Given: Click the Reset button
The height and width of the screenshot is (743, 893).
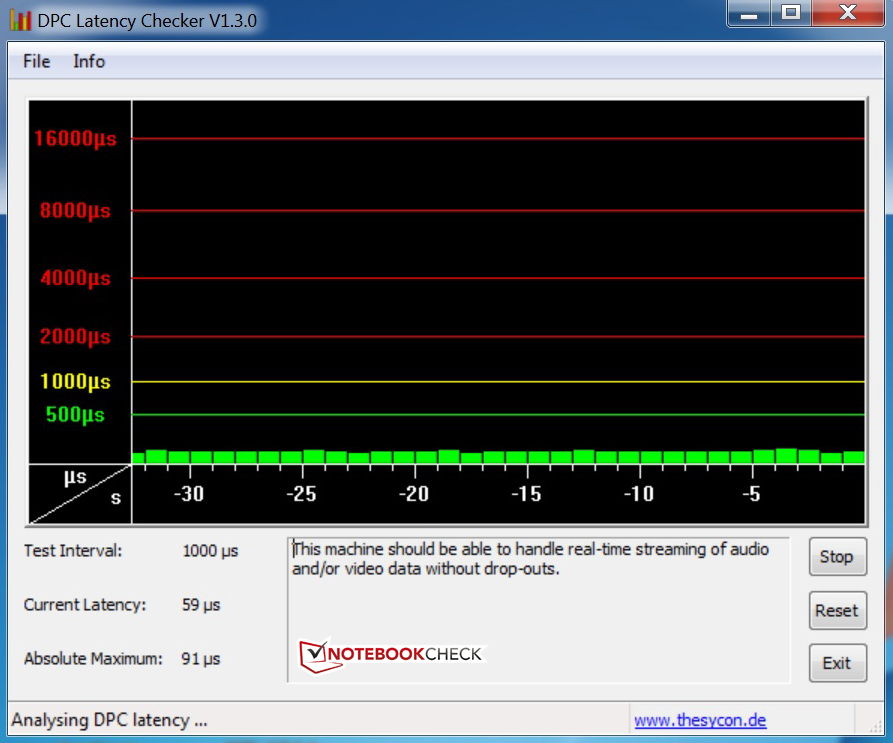Looking at the screenshot, I should tap(837, 610).
